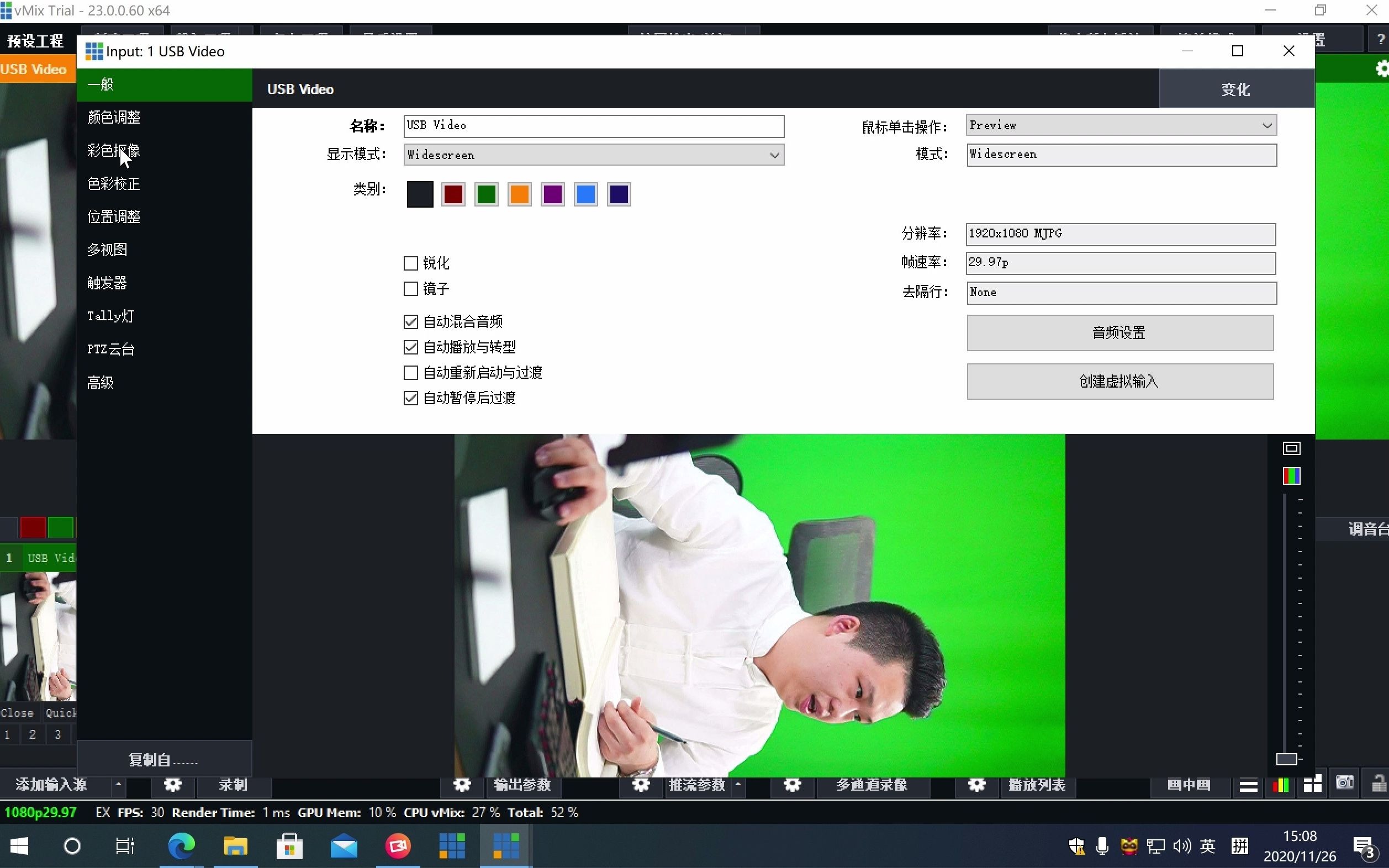The height and width of the screenshot is (868, 1389).
Task: Enable the 锐化 sharpen checkbox
Action: [410, 262]
